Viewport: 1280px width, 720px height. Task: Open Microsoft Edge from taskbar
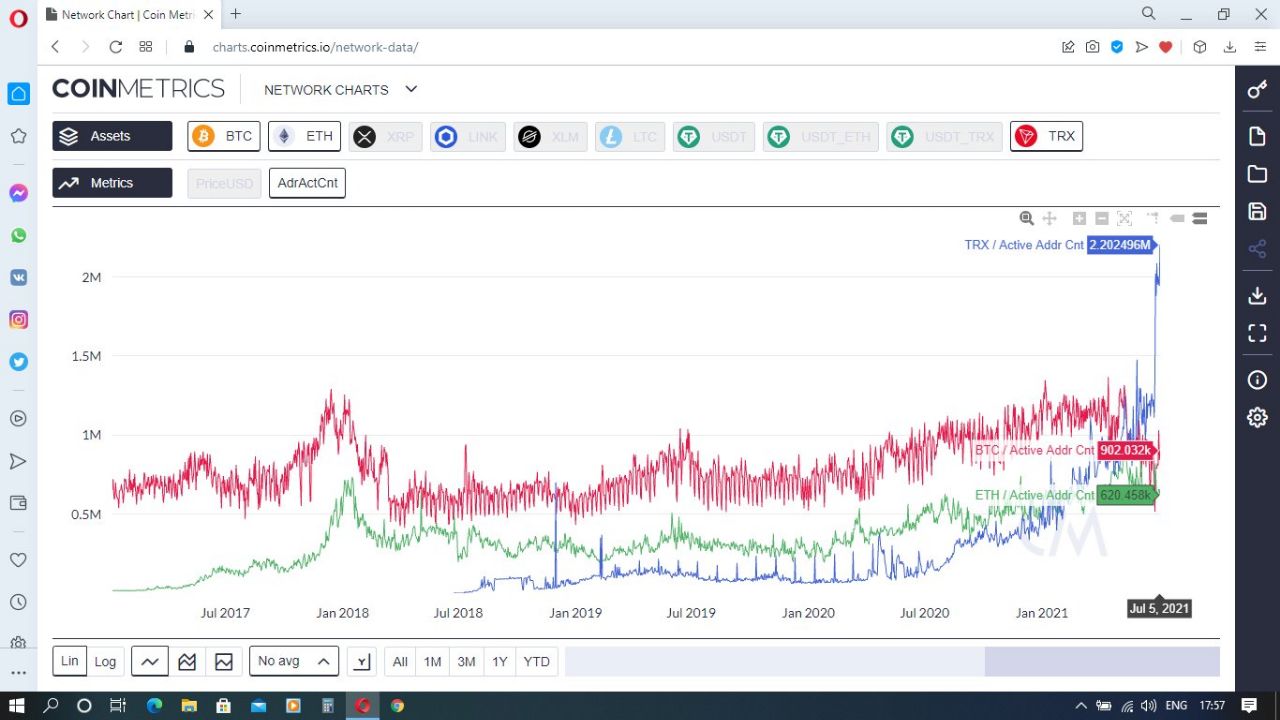154,705
